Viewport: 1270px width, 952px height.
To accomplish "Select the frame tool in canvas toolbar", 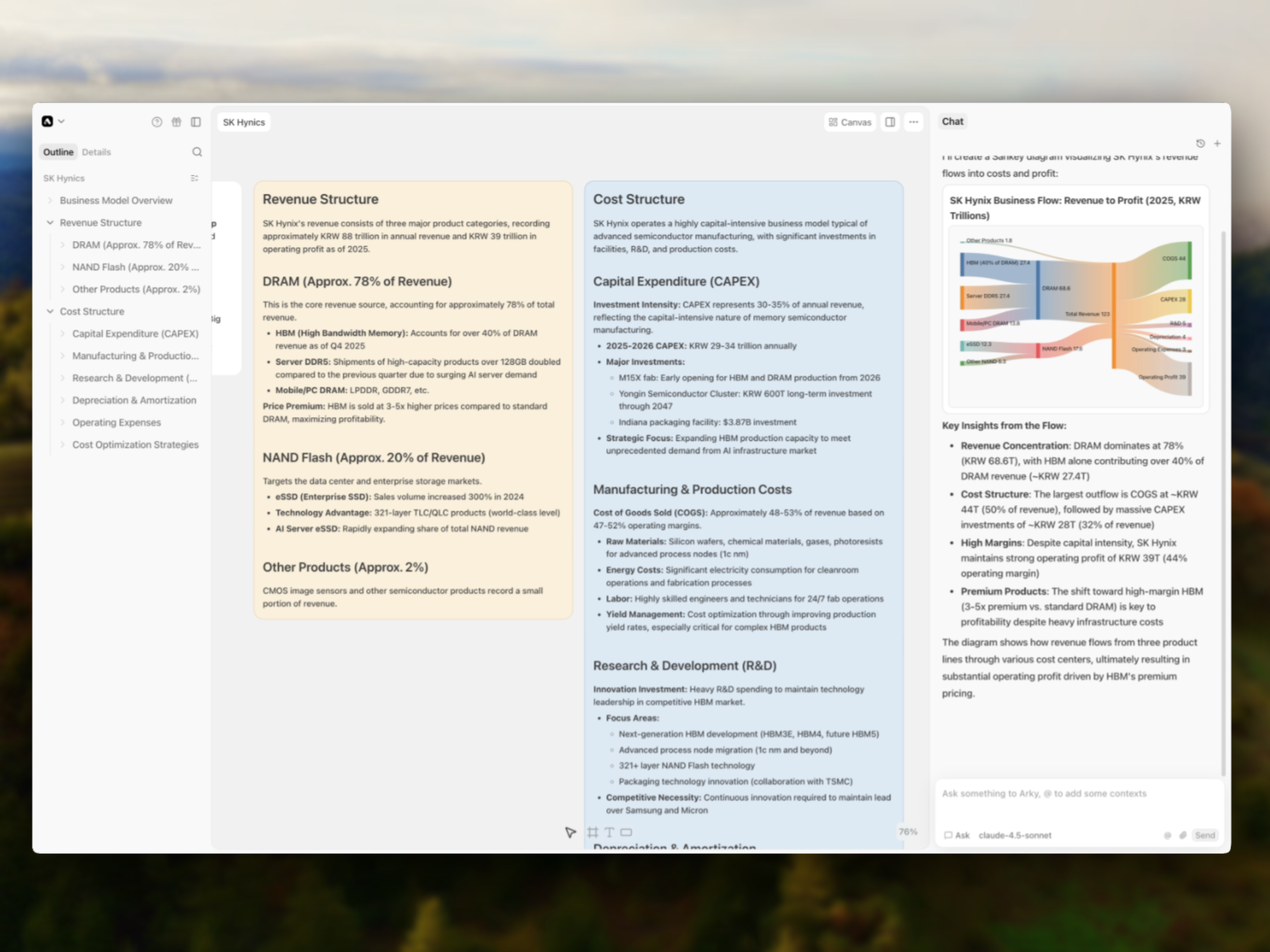I will 593,832.
